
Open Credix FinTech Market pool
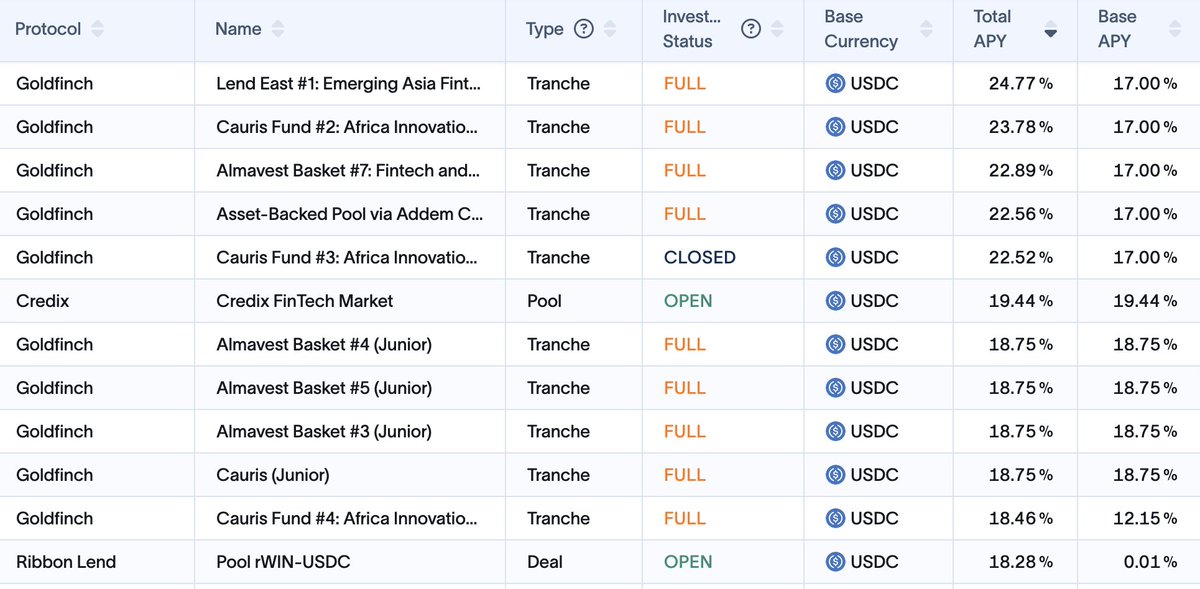pyautogui.click(x=305, y=301)
